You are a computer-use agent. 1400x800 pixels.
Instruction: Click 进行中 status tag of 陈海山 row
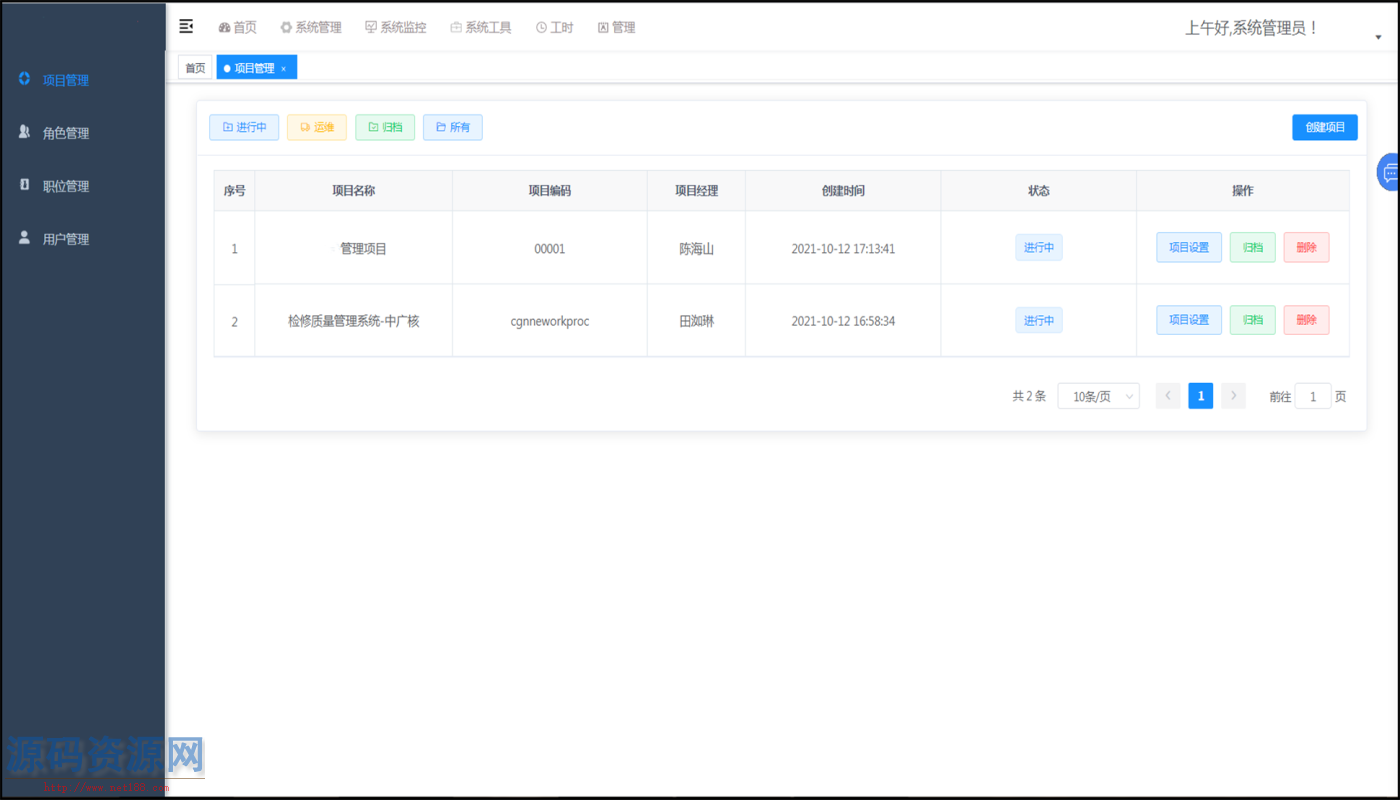click(x=1039, y=247)
